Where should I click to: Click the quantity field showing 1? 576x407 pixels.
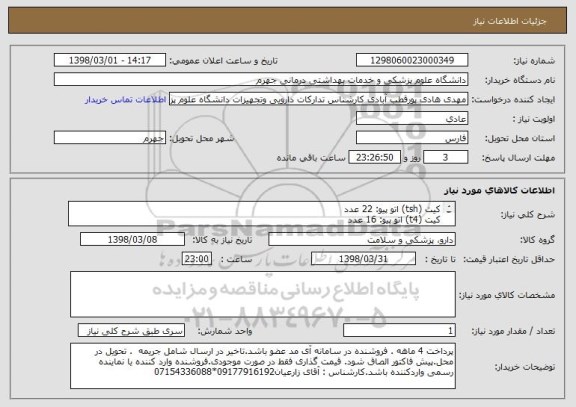[399, 331]
